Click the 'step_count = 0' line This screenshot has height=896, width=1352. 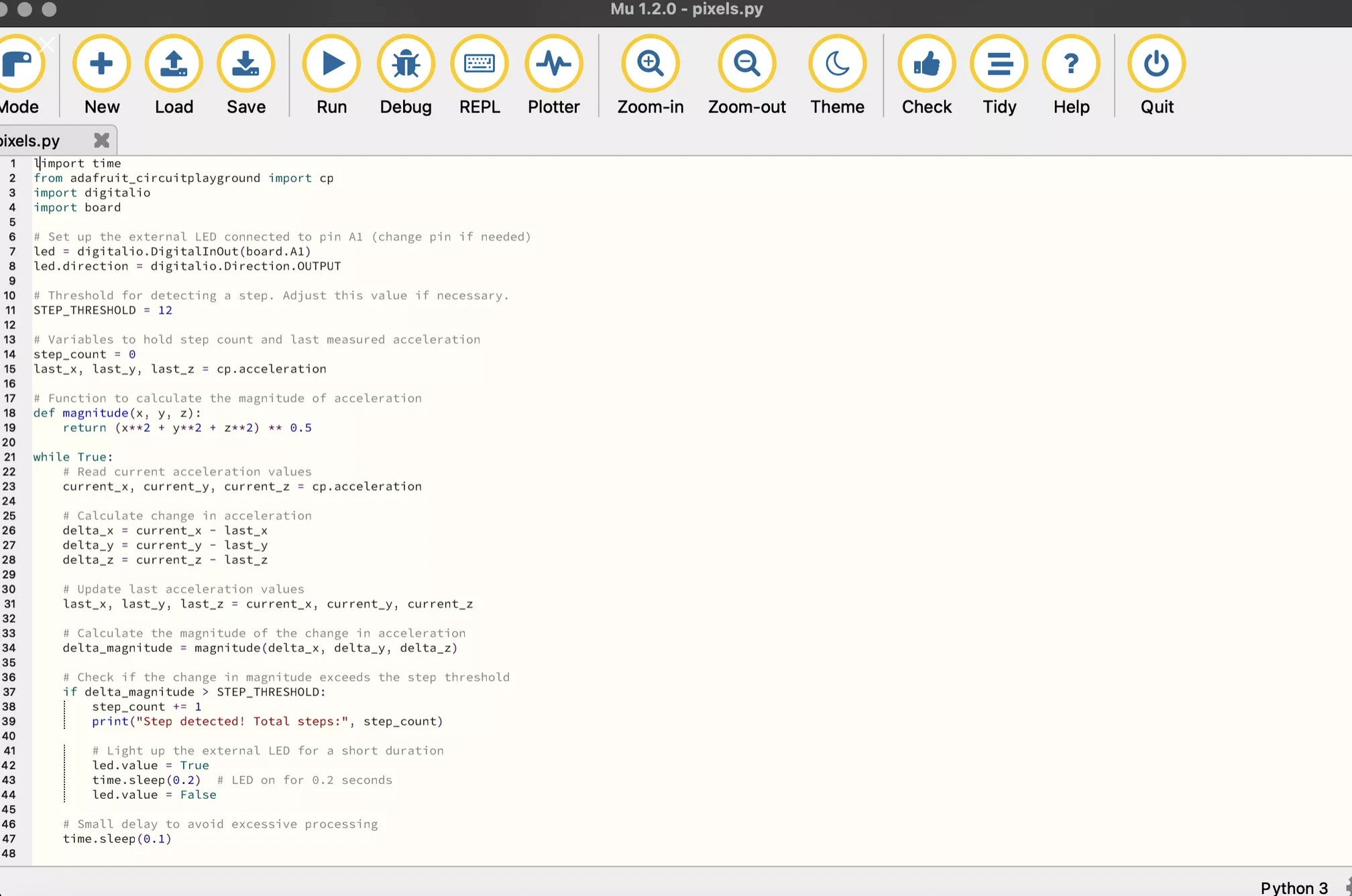84,354
